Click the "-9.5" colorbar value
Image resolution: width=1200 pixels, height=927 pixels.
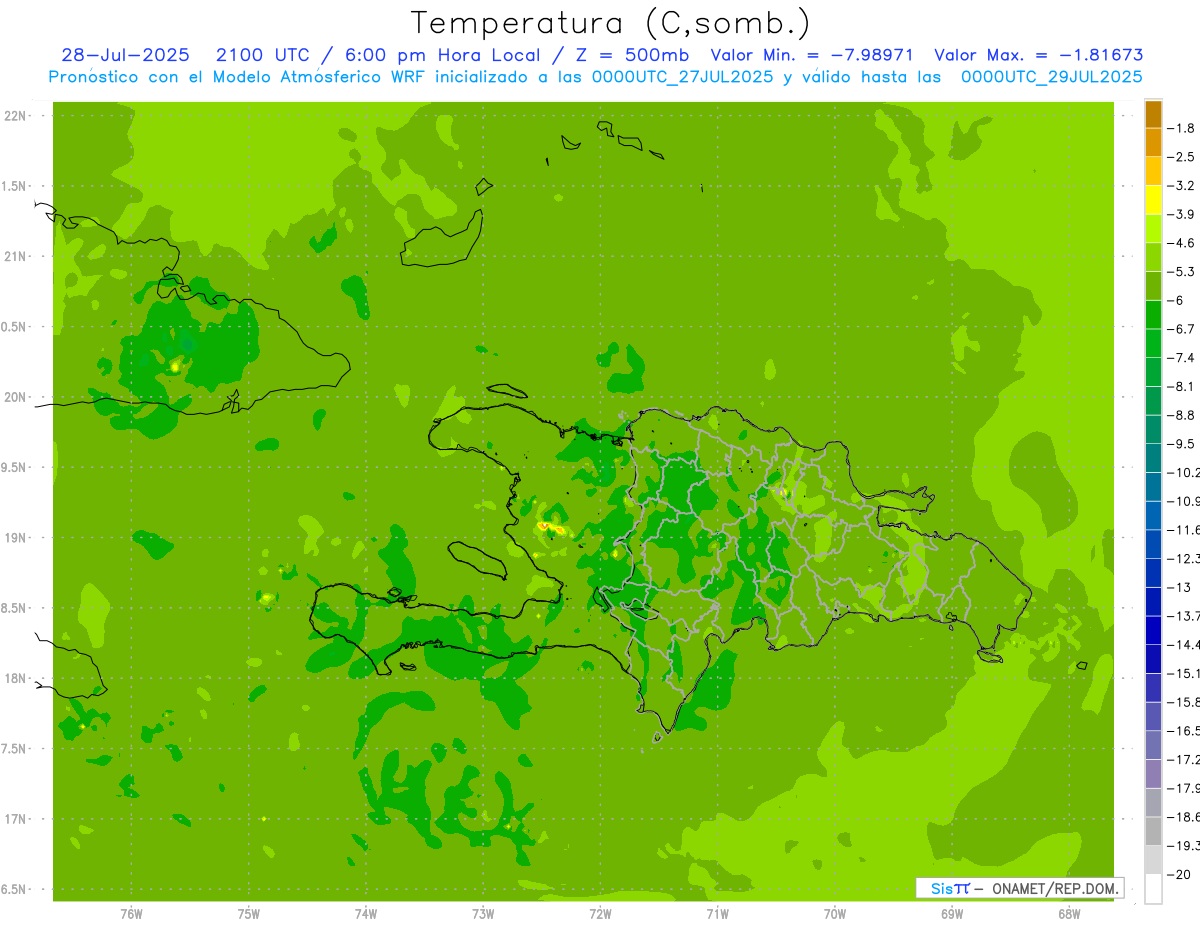tap(1181, 444)
